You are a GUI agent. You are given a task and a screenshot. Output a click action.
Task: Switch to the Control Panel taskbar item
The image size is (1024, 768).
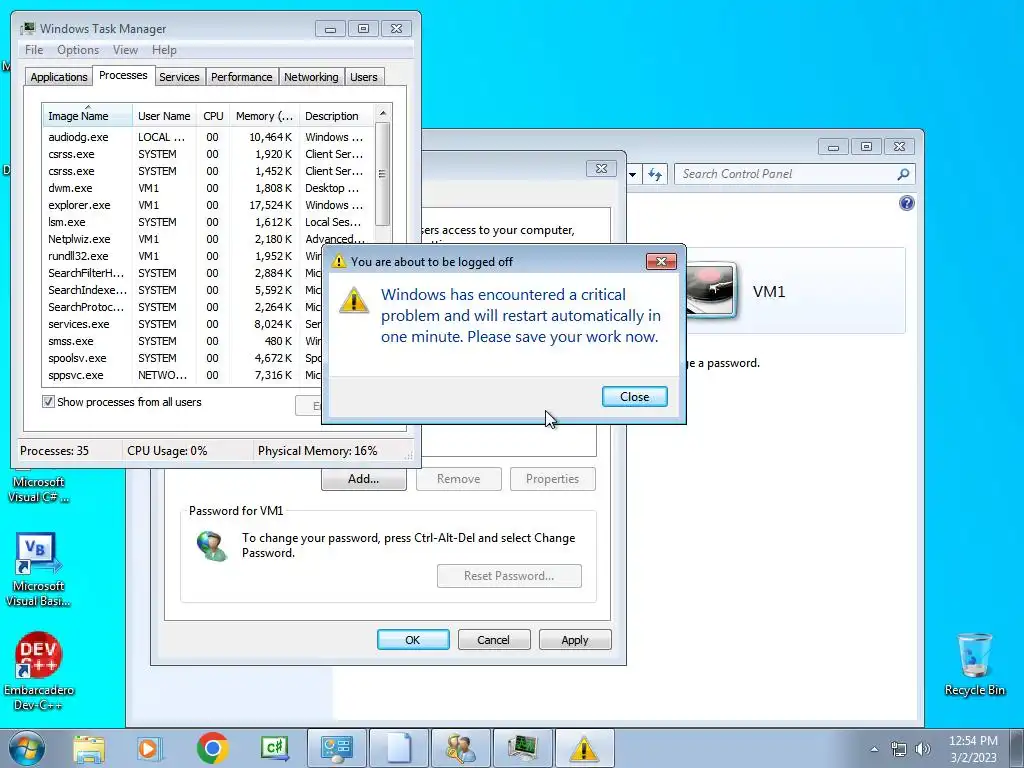pos(337,748)
